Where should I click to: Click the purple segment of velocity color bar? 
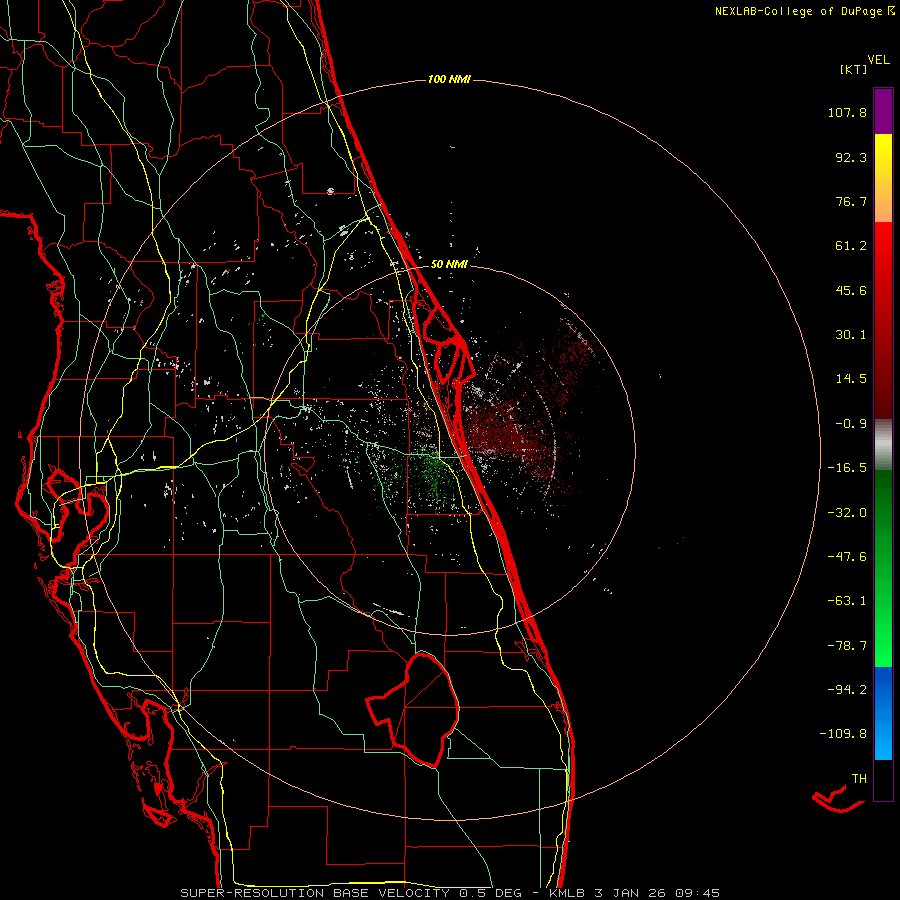883,111
